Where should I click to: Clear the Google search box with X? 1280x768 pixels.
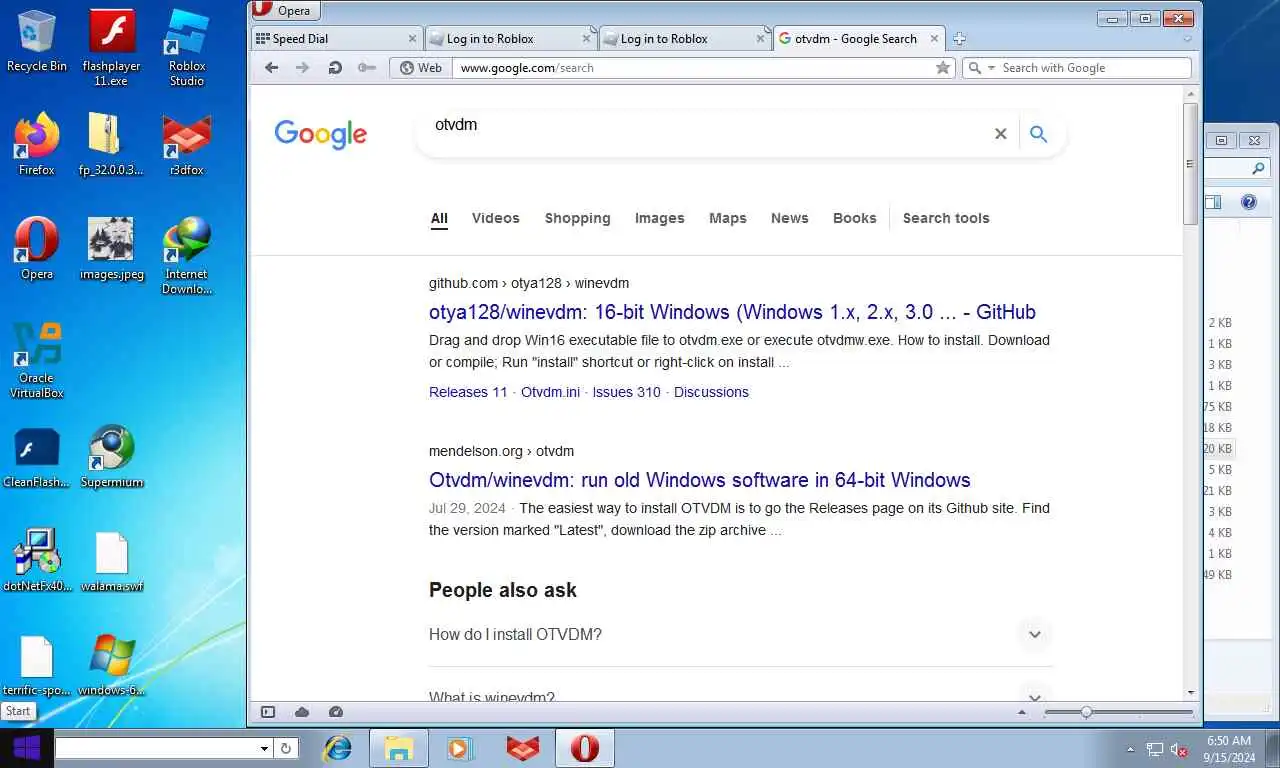[1000, 134]
